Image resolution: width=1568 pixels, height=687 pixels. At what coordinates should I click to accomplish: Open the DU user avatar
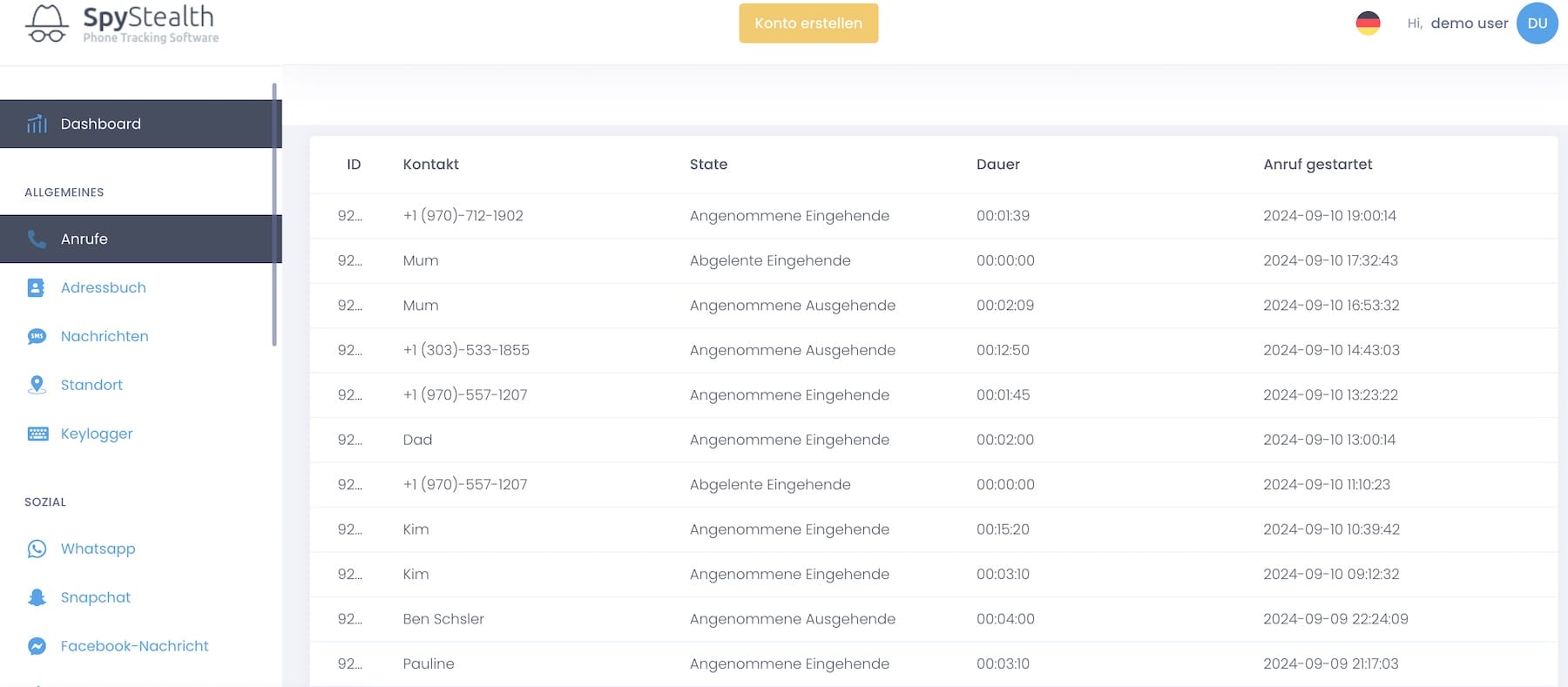[1537, 24]
